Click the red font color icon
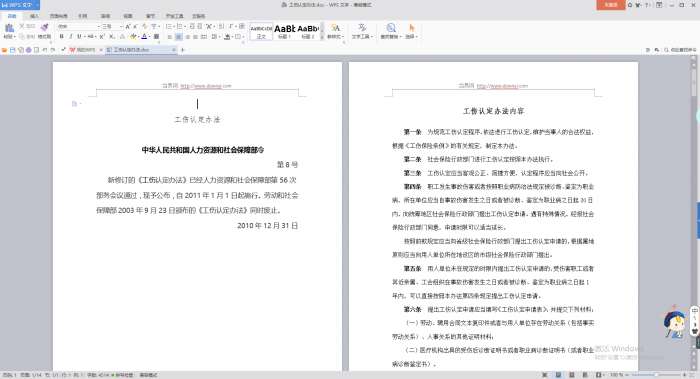 [144, 37]
